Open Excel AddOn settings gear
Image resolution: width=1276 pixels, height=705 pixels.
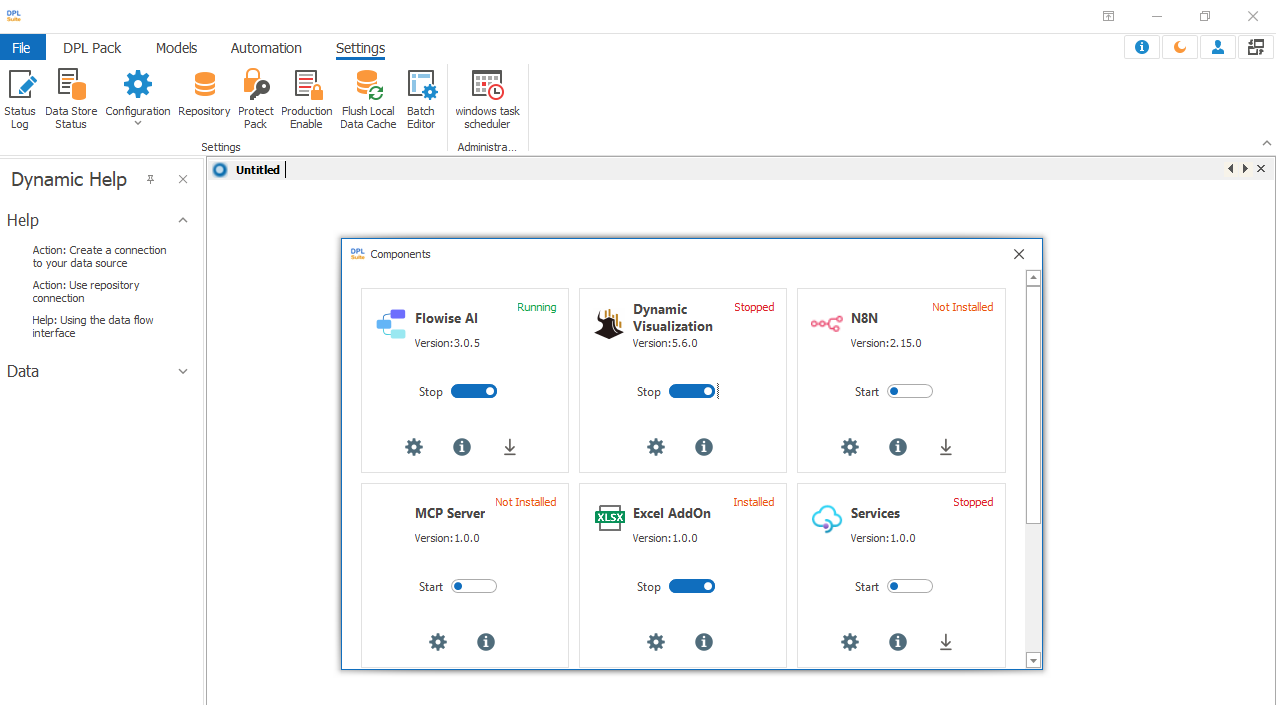[656, 642]
